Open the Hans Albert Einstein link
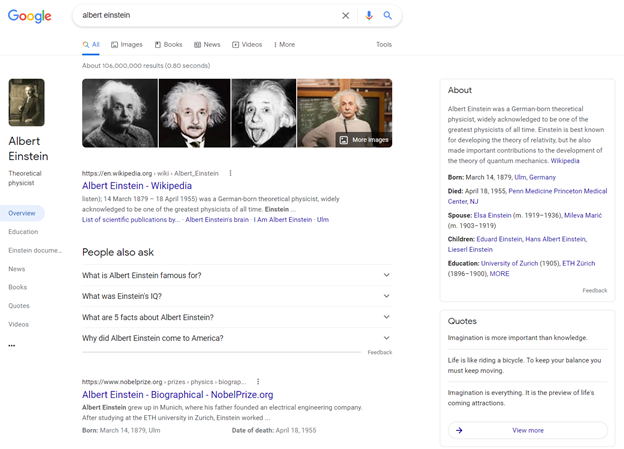624x449 pixels. click(555, 239)
